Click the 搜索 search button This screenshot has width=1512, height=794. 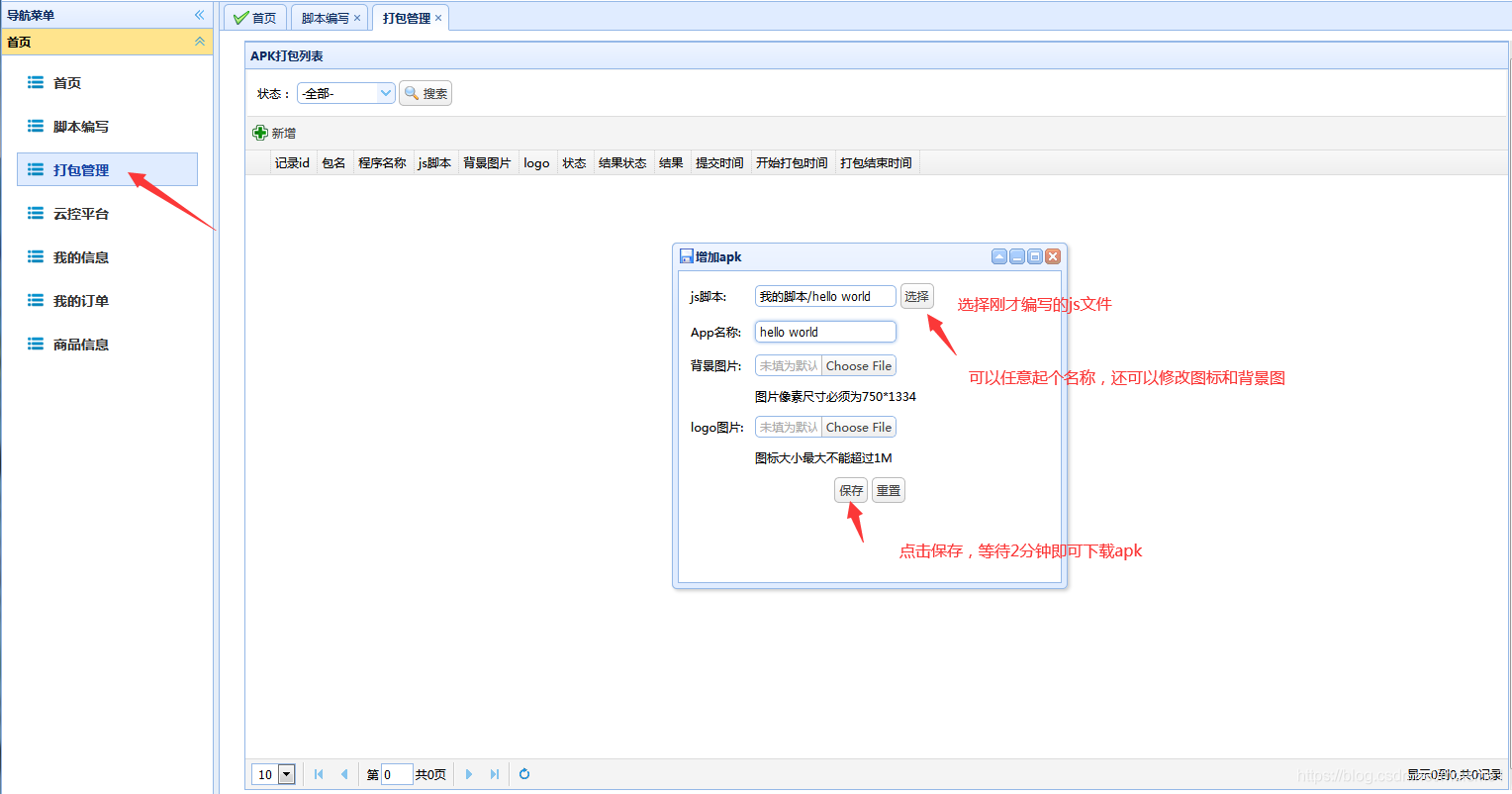coord(425,93)
